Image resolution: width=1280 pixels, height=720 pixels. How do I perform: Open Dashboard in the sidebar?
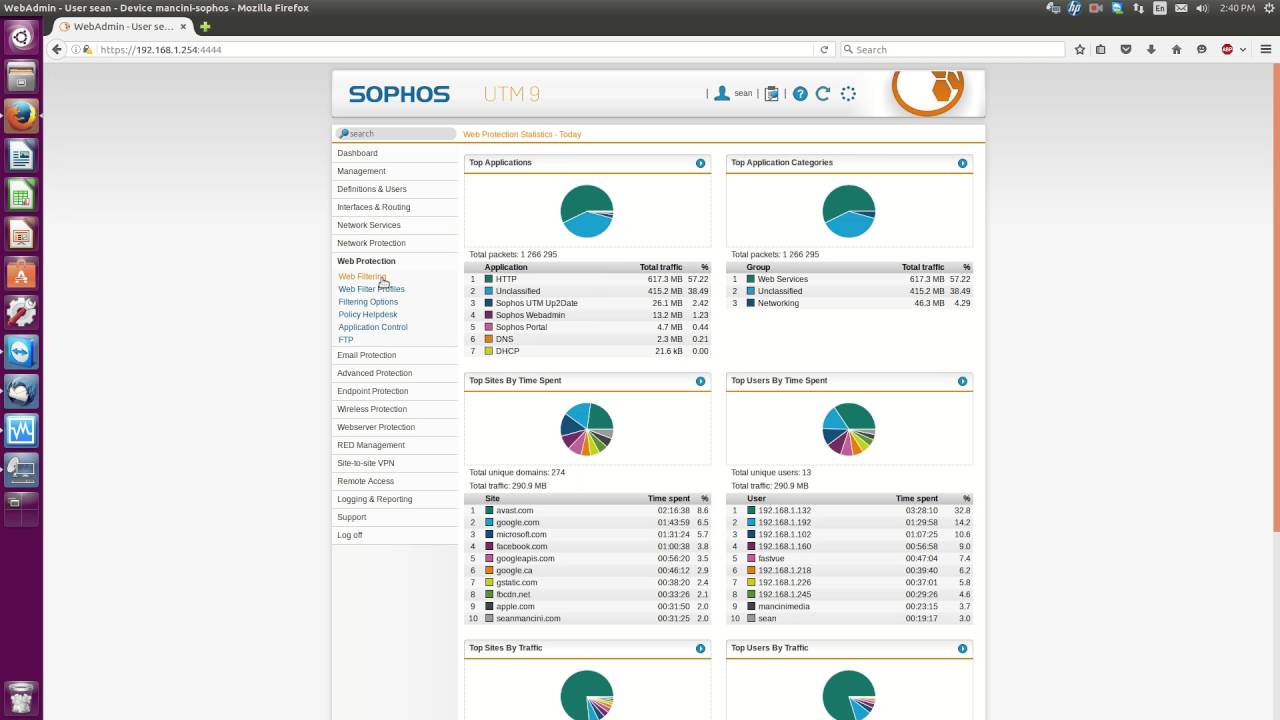pos(395,153)
